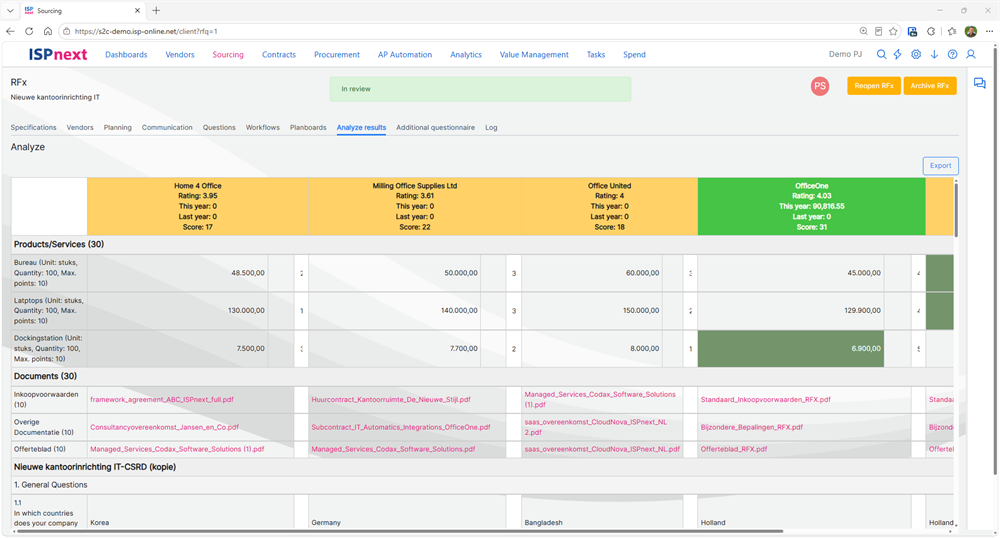Click the blue screen capture extension icon
The image size is (1000, 538).
coord(913,31)
